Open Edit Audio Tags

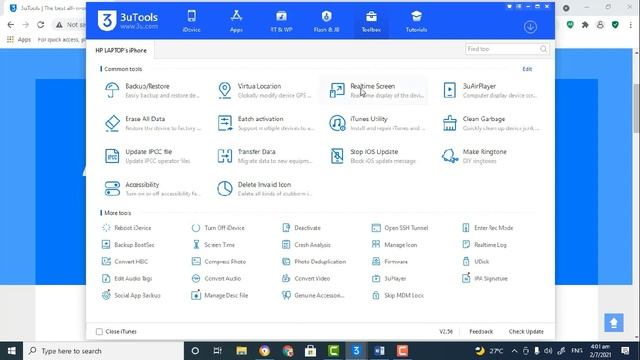(127, 278)
